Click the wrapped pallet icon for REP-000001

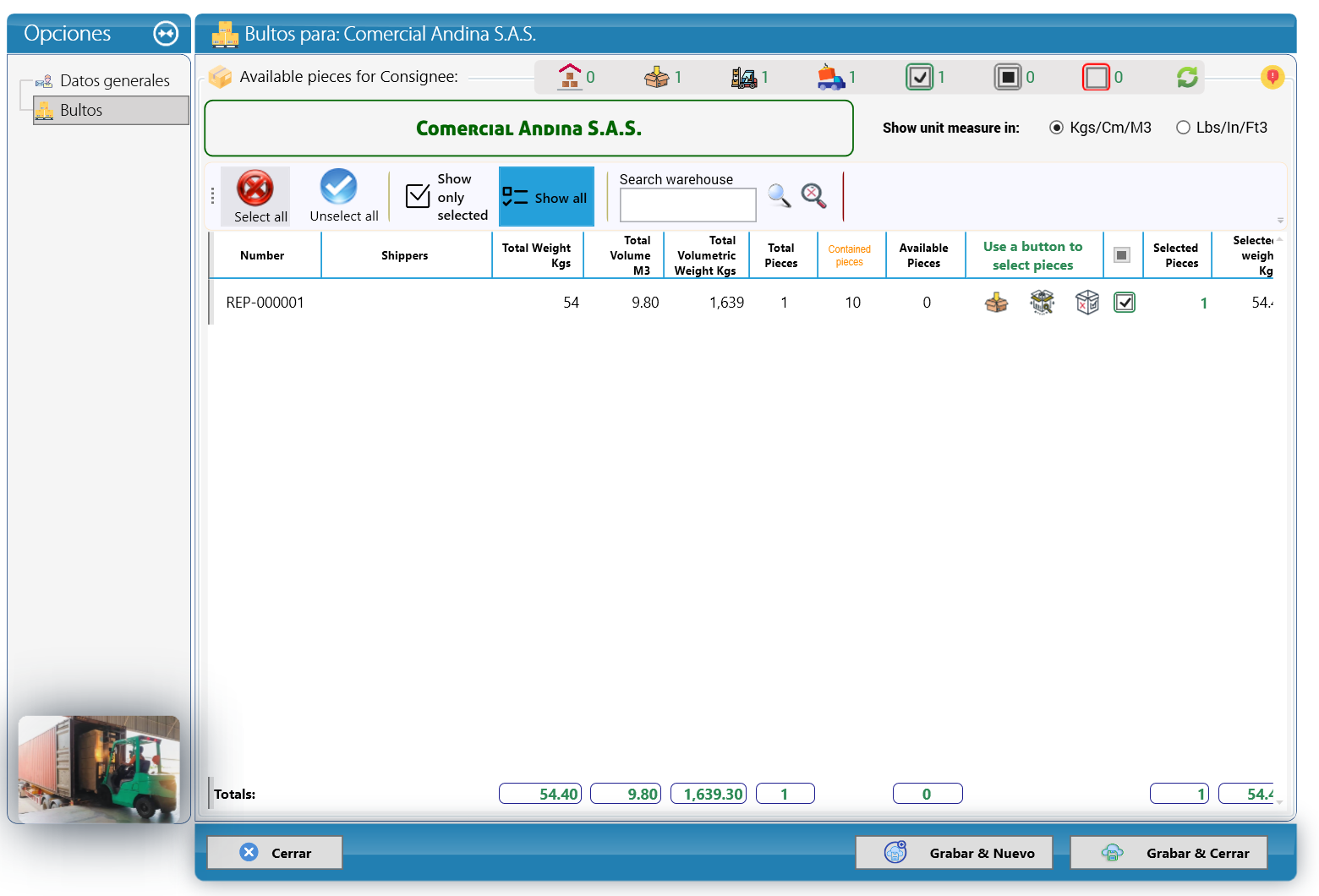click(x=1043, y=303)
